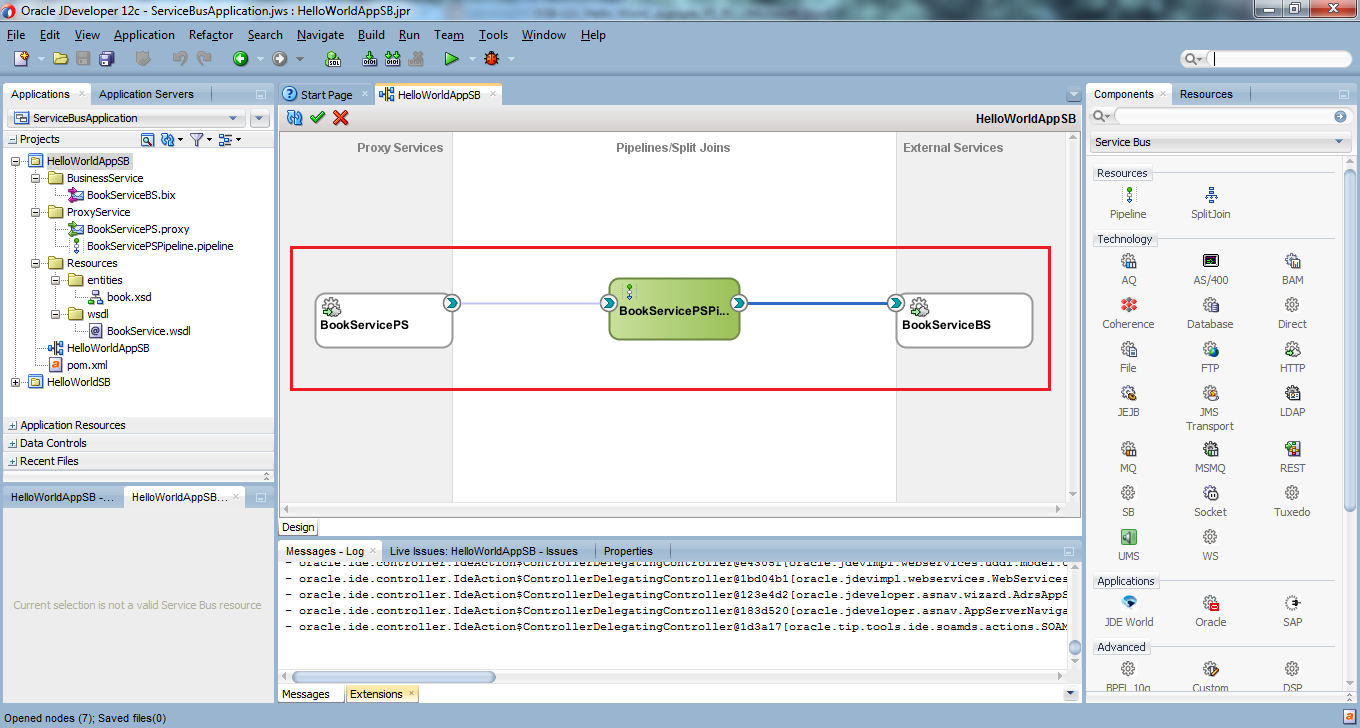The width and height of the screenshot is (1360, 728).
Task: Open the Team menu
Action: pyautogui.click(x=449, y=35)
